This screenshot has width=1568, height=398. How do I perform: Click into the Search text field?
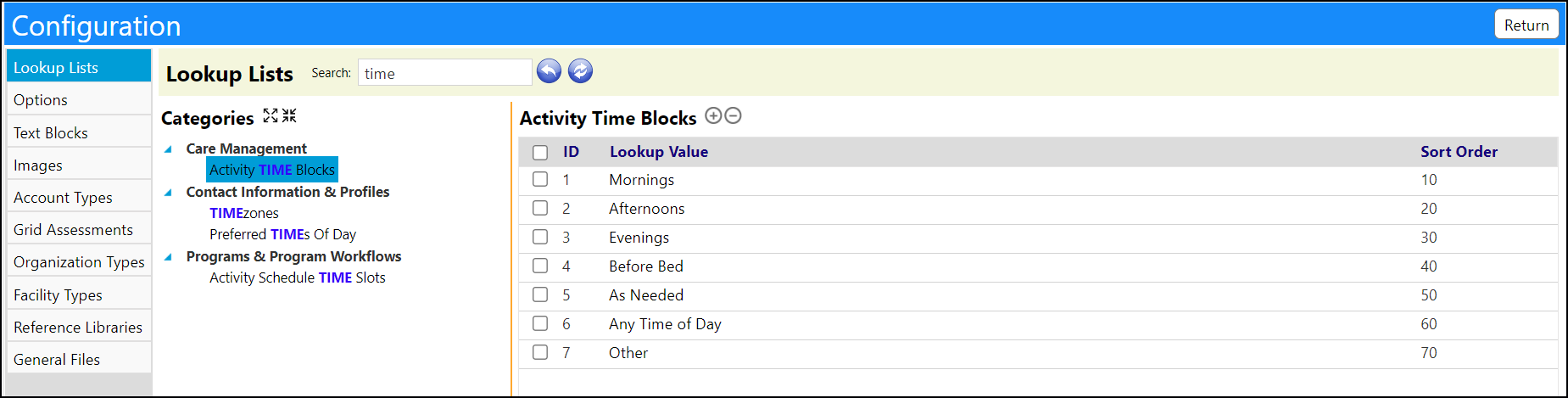click(445, 73)
